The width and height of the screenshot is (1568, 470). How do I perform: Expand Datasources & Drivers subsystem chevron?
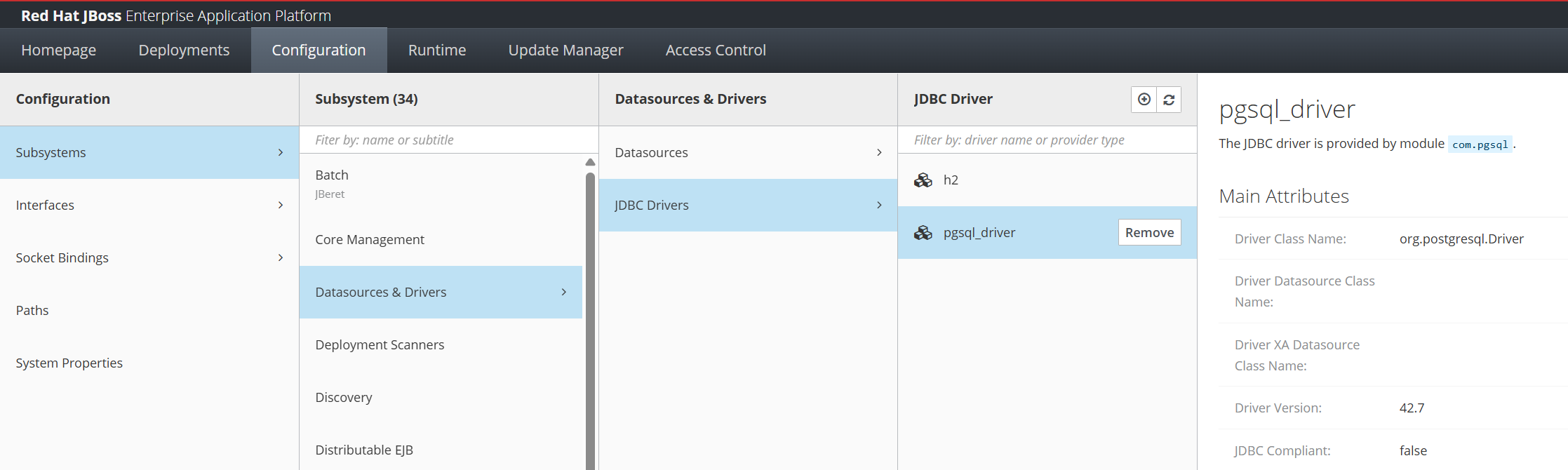coord(564,292)
